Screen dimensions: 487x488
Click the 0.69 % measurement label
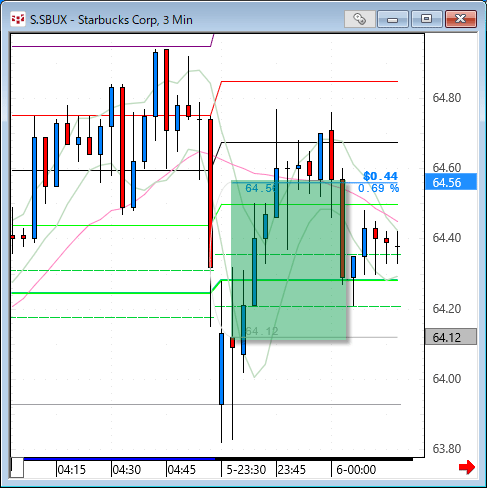(378, 188)
